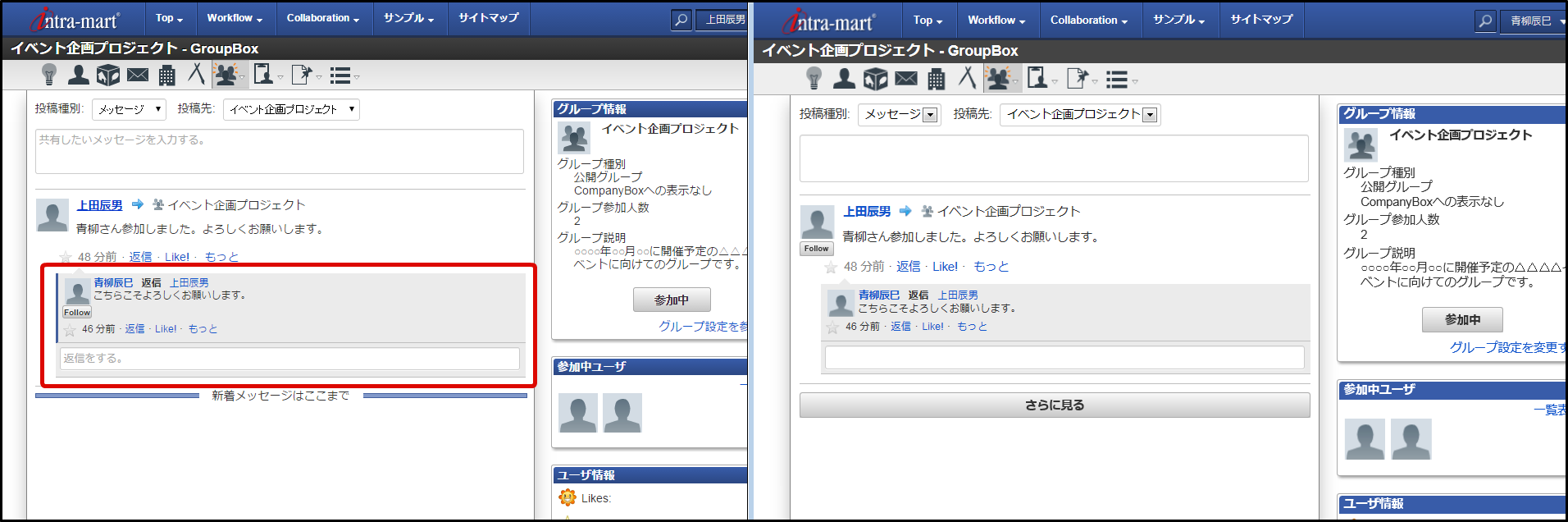The image size is (1568, 522).
Task: Click Like! on the 46 分前 reply in the left window
Action: coord(166,329)
